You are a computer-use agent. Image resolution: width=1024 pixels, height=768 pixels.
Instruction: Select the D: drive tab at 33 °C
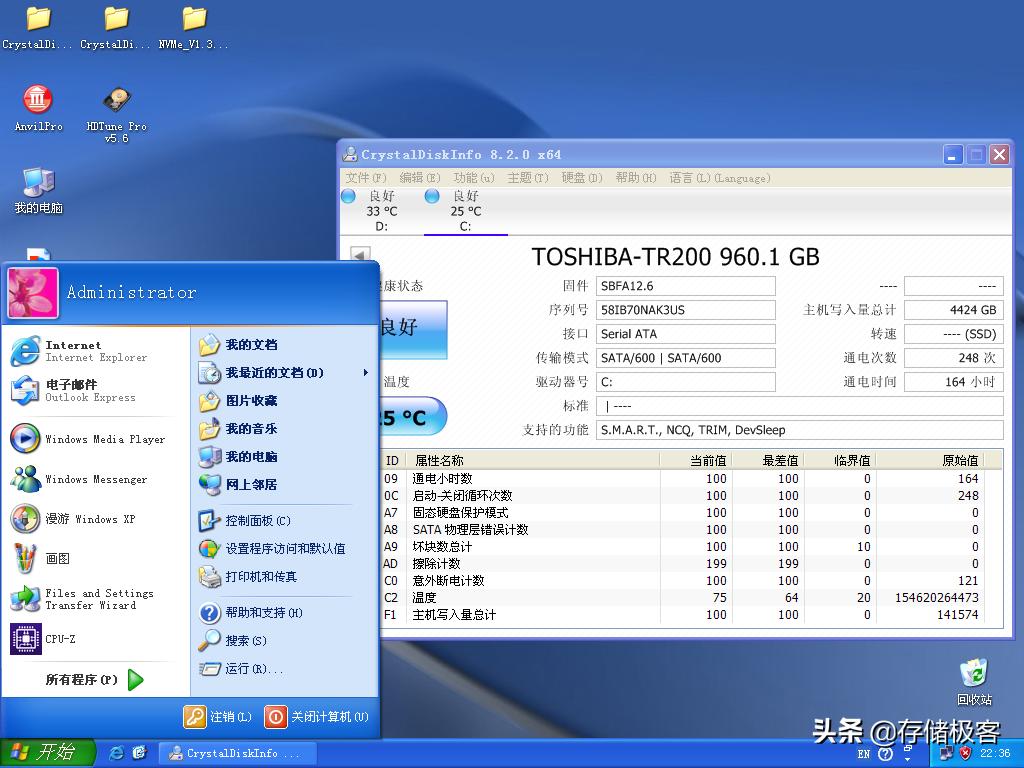pyautogui.click(x=381, y=210)
